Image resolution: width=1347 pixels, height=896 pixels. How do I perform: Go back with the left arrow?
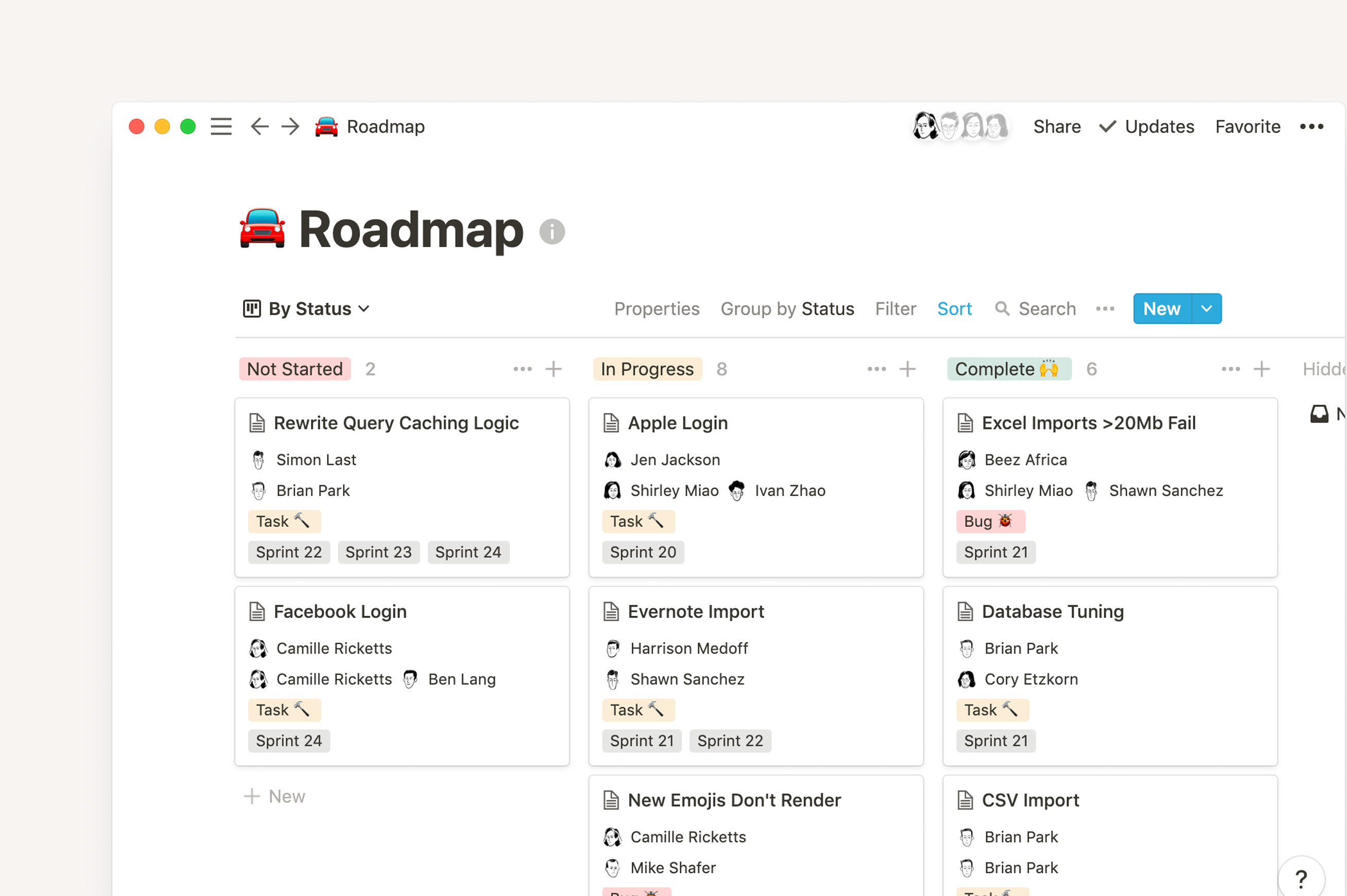tap(260, 126)
